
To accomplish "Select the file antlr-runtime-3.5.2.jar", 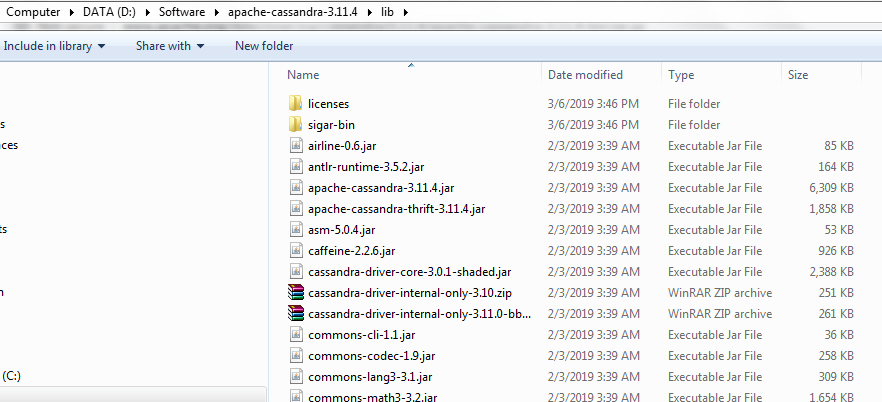I will click(x=366, y=167).
